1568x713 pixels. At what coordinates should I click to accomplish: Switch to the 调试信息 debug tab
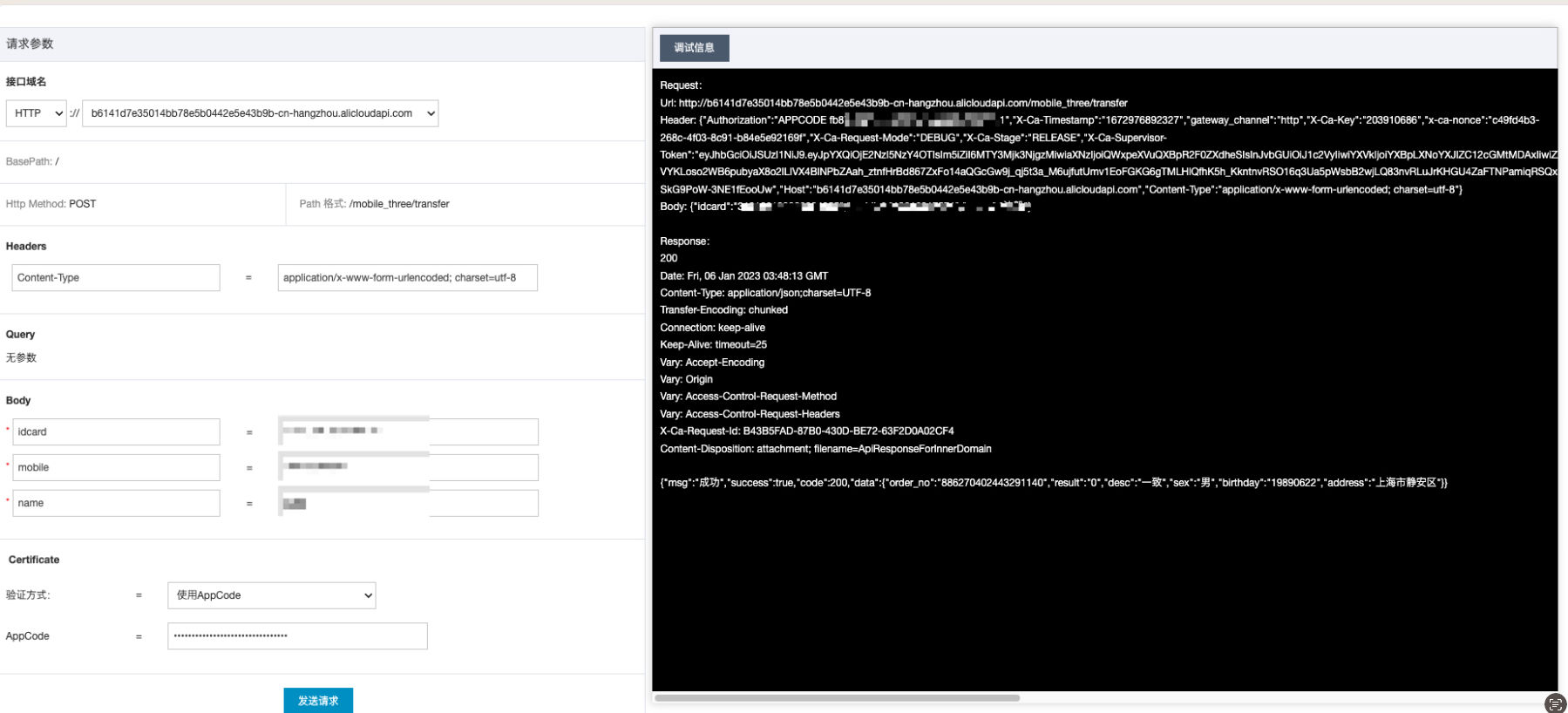694,48
